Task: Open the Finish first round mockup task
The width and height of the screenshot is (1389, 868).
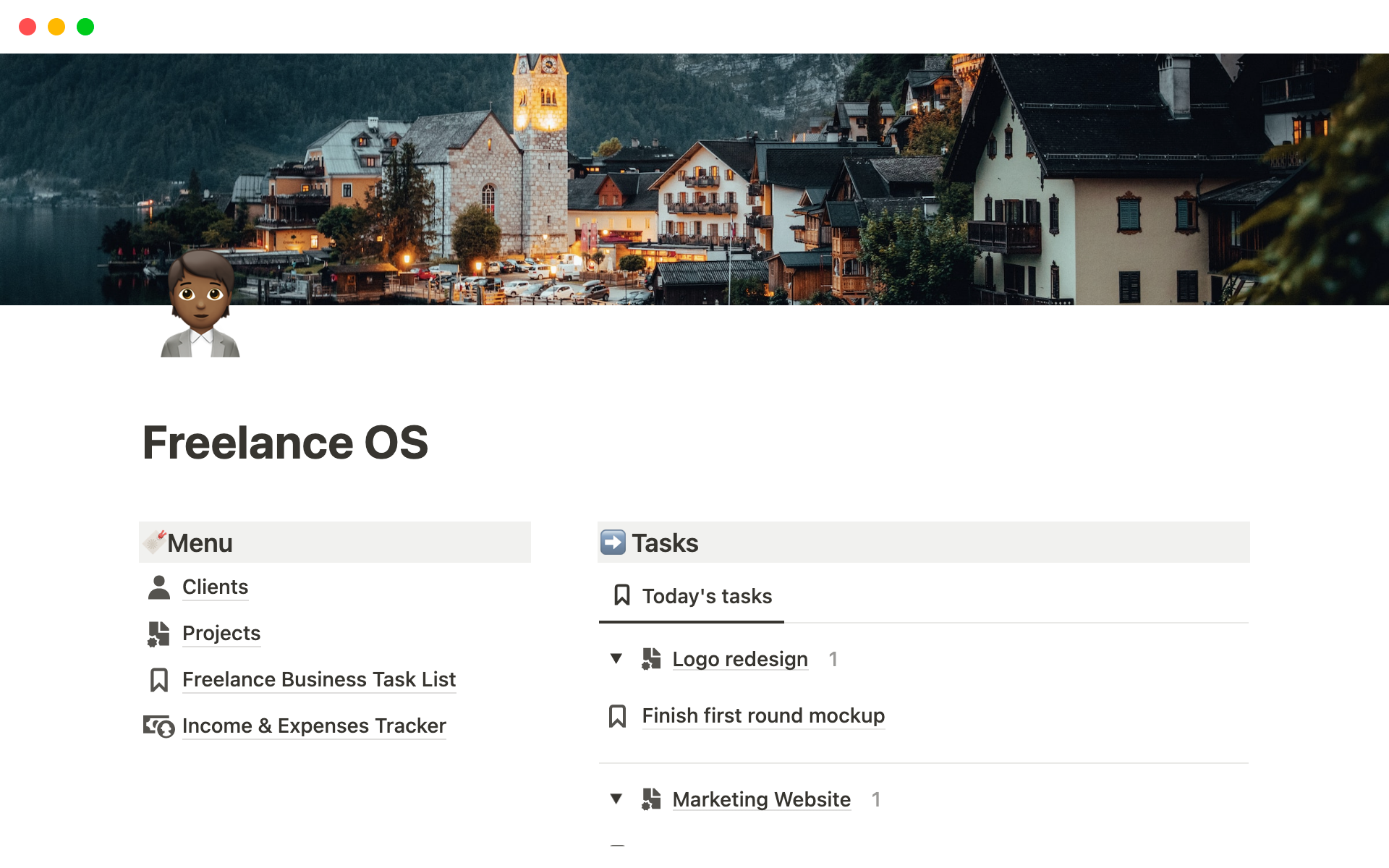Action: coord(763,716)
